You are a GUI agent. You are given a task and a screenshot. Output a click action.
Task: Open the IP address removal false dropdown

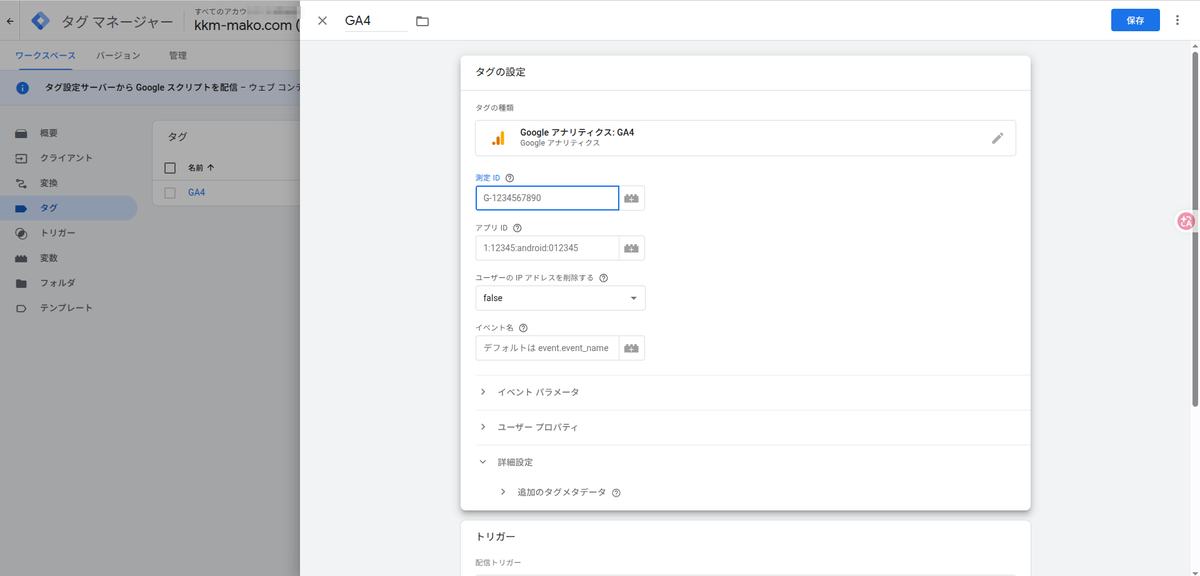560,298
